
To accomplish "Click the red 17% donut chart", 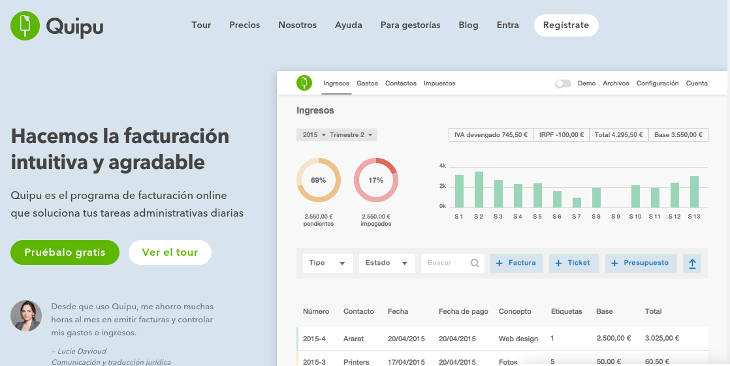I will click(376, 180).
